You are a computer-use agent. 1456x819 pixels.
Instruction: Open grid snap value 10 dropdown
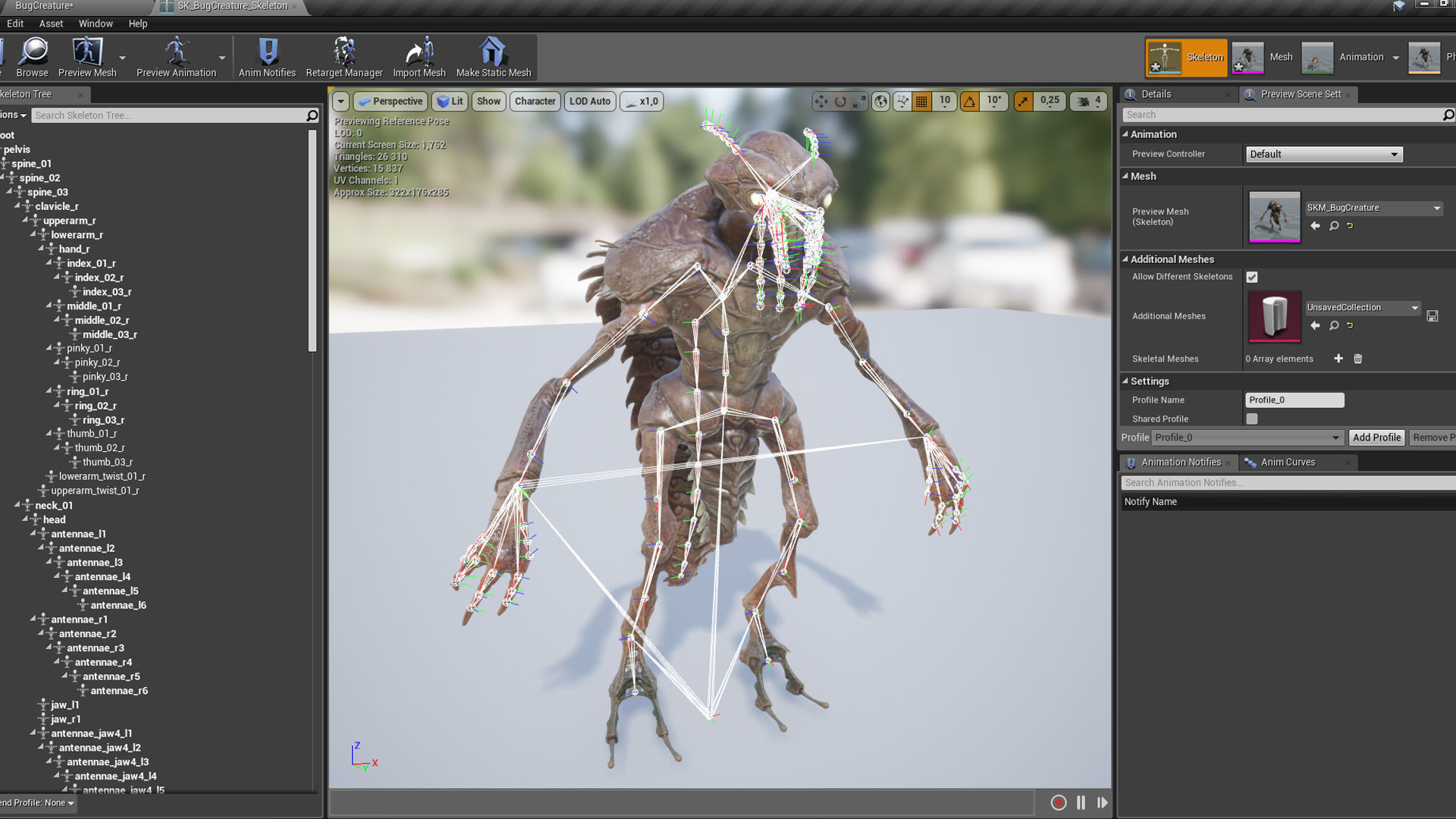pyautogui.click(x=945, y=102)
